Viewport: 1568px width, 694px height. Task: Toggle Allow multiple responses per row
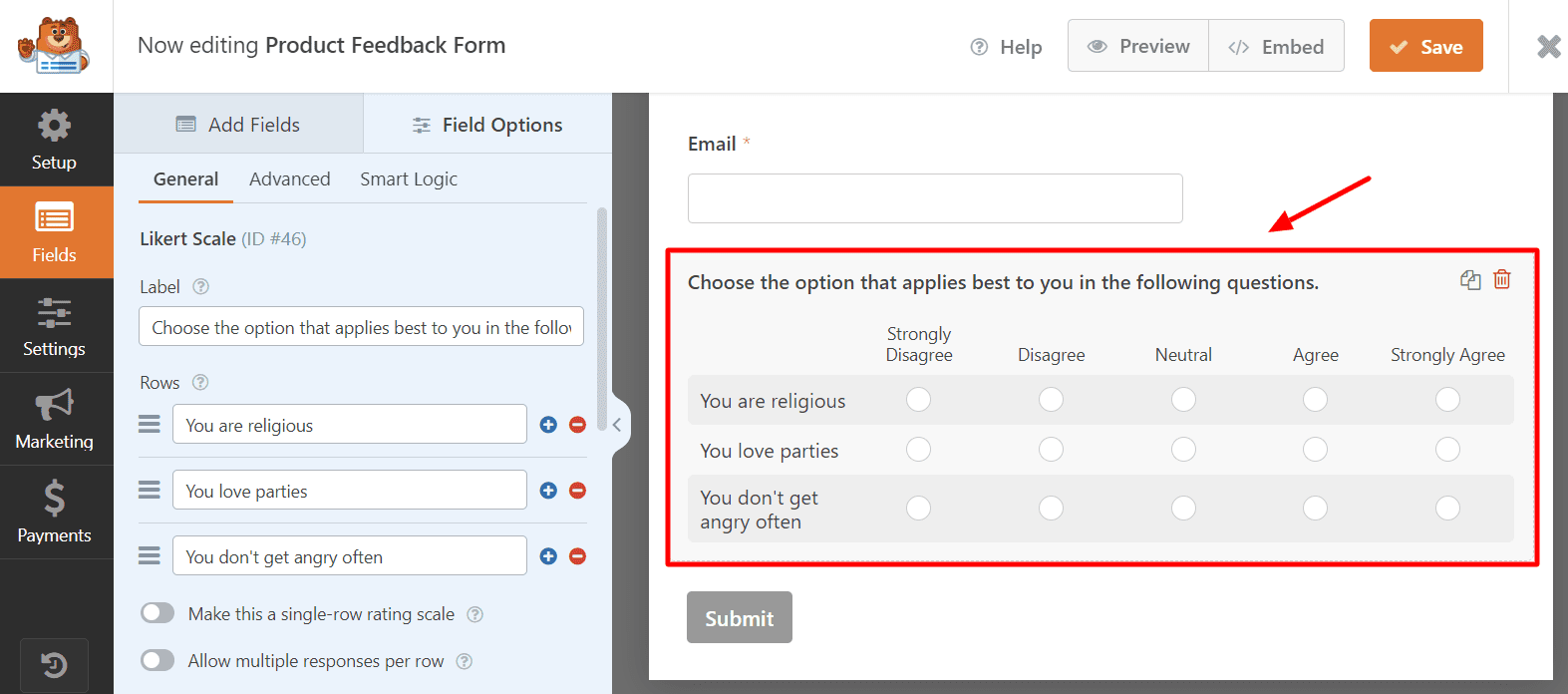pos(157,660)
